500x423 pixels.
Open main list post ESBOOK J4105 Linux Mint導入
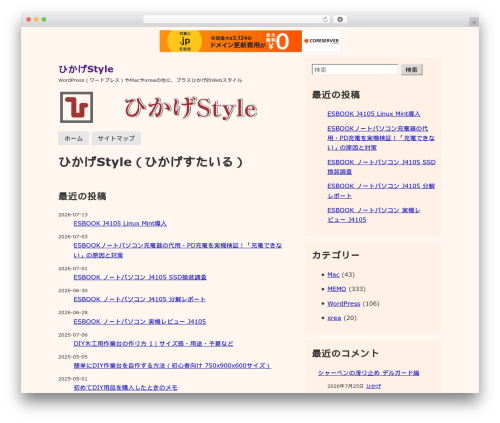click(120, 223)
